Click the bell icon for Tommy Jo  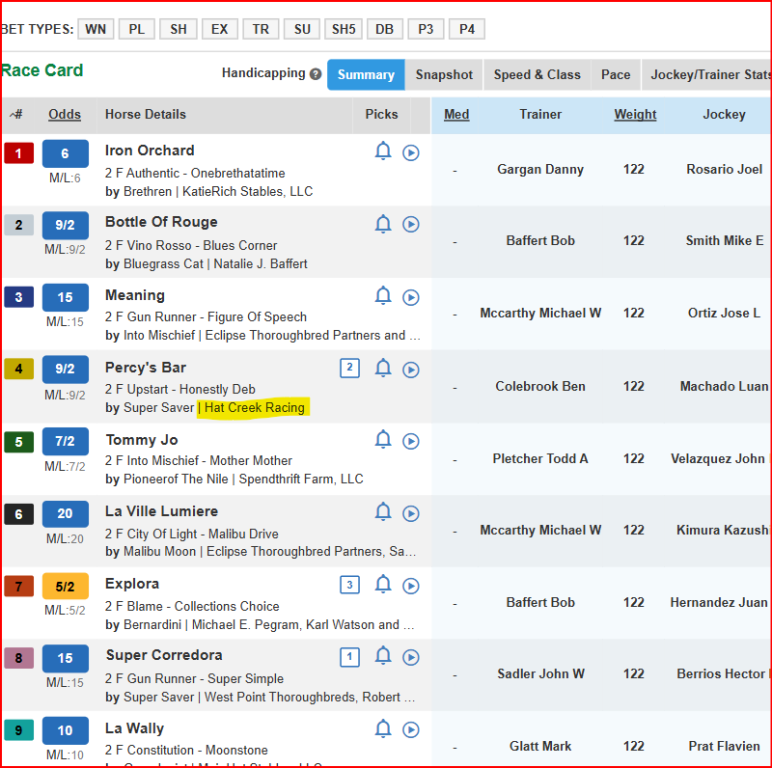(382, 440)
